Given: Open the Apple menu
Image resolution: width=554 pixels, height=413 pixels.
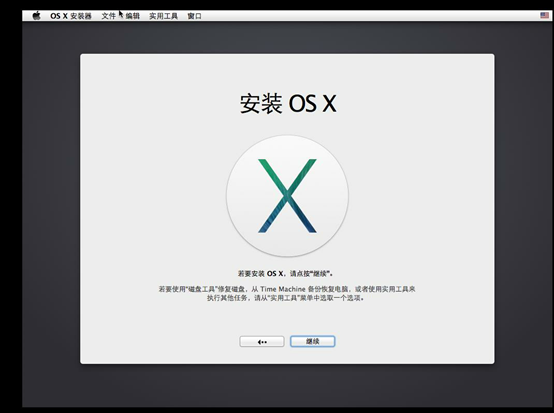Looking at the screenshot, I should click(36, 16).
